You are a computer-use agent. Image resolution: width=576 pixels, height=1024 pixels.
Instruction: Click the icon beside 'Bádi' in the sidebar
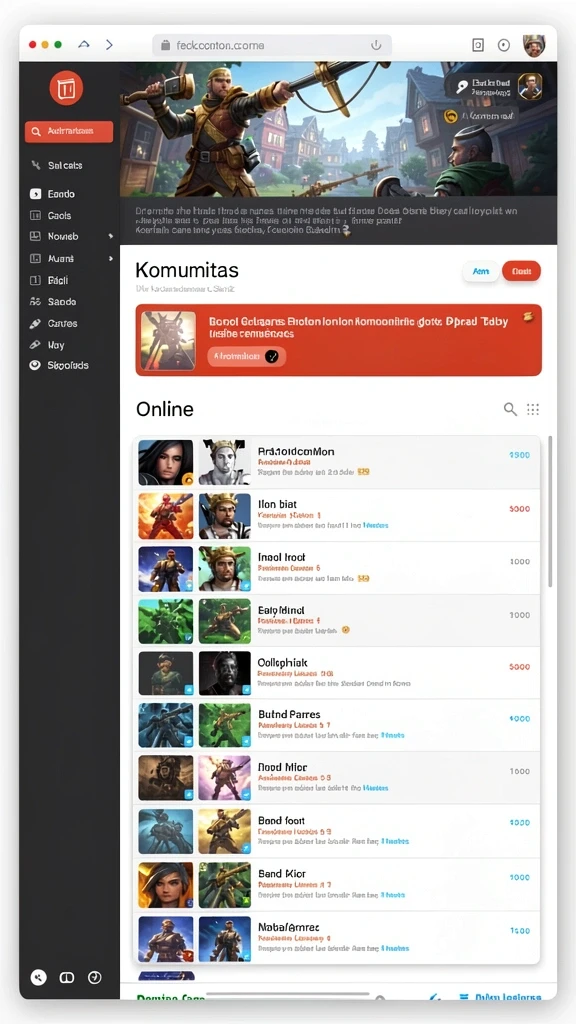pos(35,280)
